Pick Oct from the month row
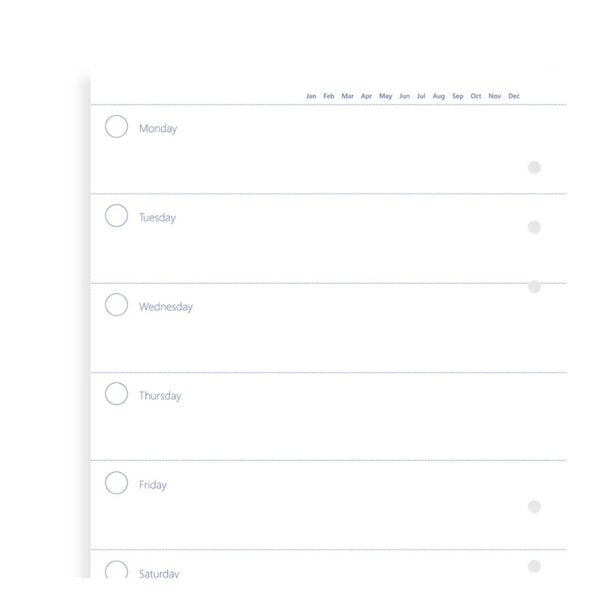This screenshot has height=600, width=600. tap(476, 96)
